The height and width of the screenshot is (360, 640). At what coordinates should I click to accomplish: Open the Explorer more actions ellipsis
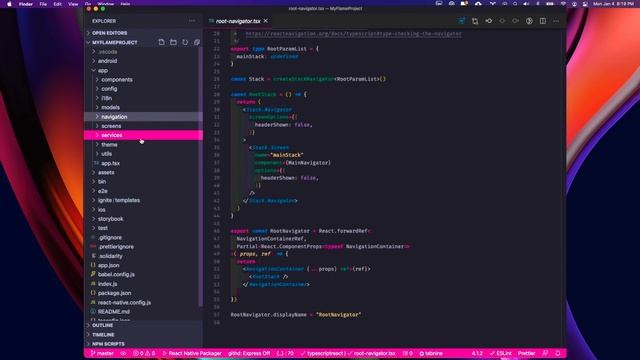tap(192, 21)
